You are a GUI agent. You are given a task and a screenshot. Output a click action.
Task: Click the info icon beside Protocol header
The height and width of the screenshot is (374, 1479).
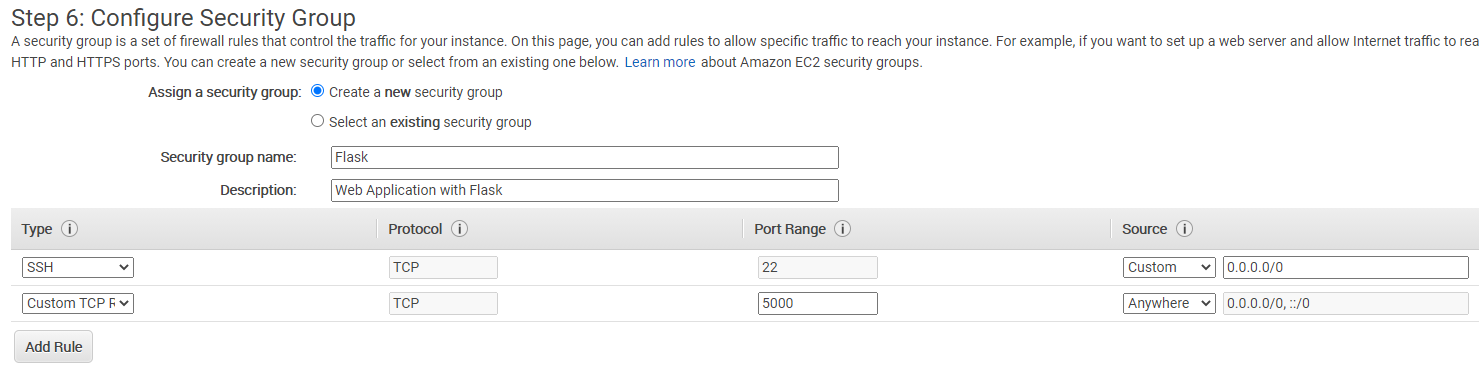pos(459,229)
